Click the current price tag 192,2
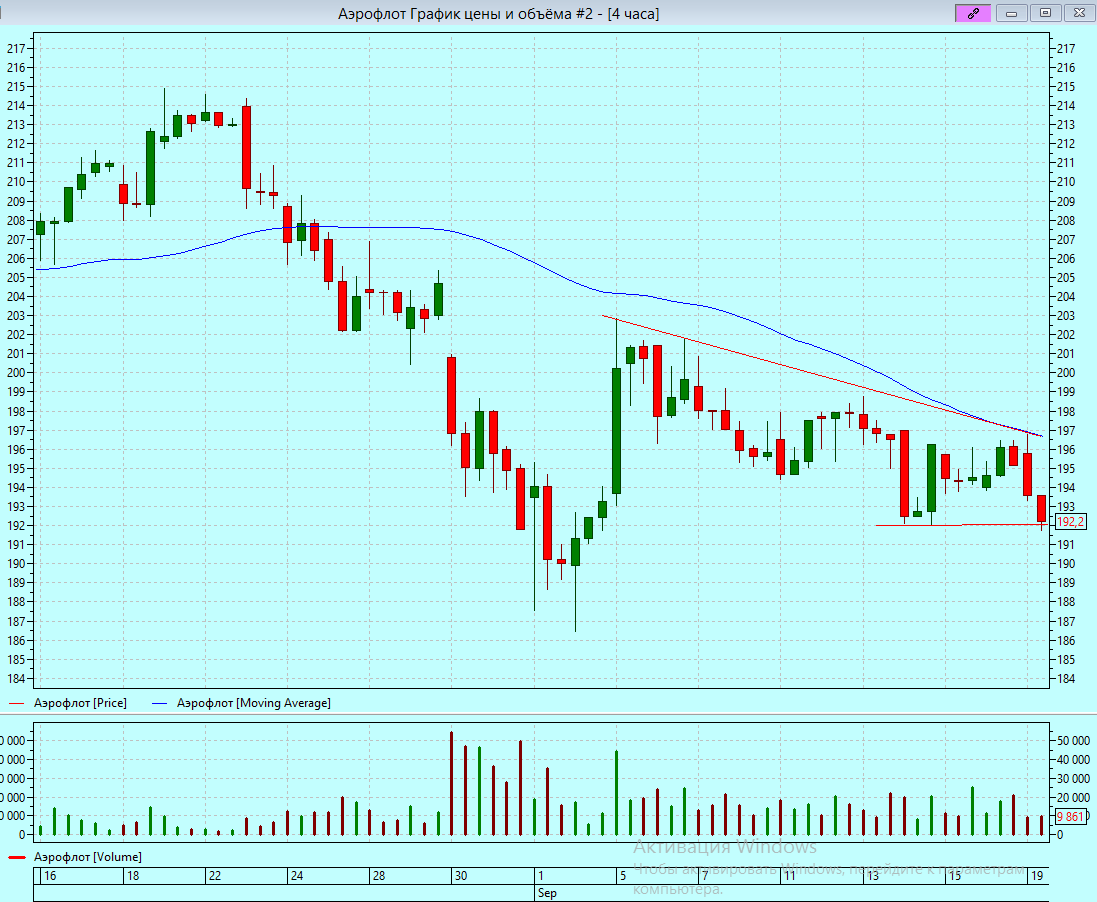The width and height of the screenshot is (1097, 902). point(1070,522)
